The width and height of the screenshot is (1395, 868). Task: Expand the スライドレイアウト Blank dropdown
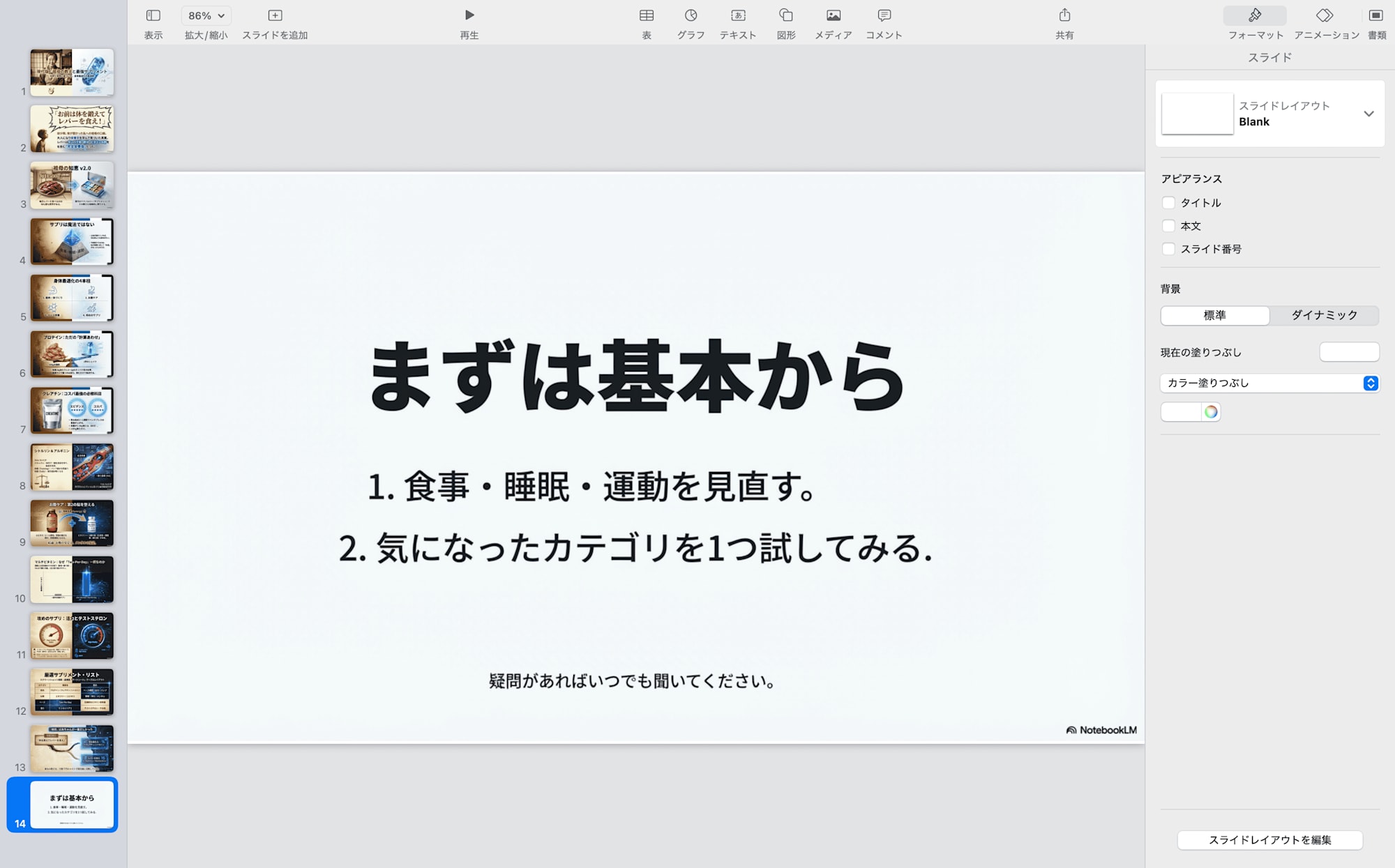(1369, 114)
